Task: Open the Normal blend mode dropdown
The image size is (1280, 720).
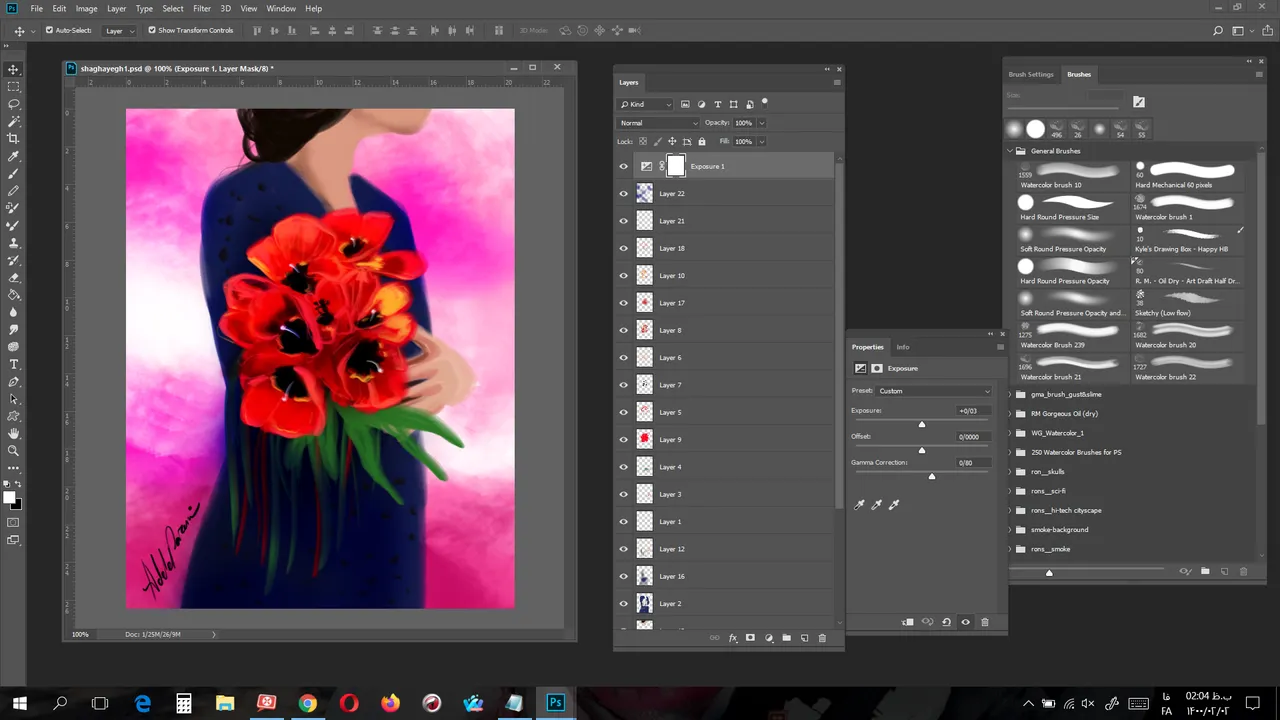Action: pos(658,123)
